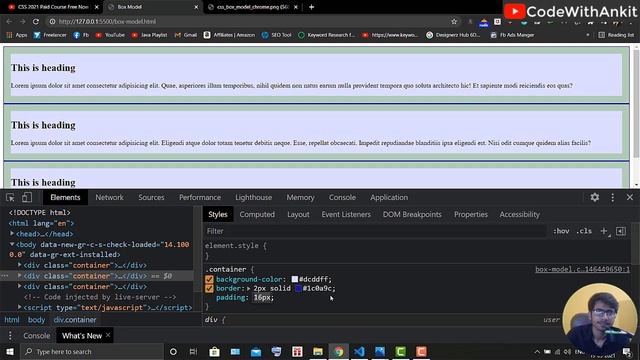640x360 pixels.
Task: Open the Performance panel tab
Action: [x=200, y=198]
